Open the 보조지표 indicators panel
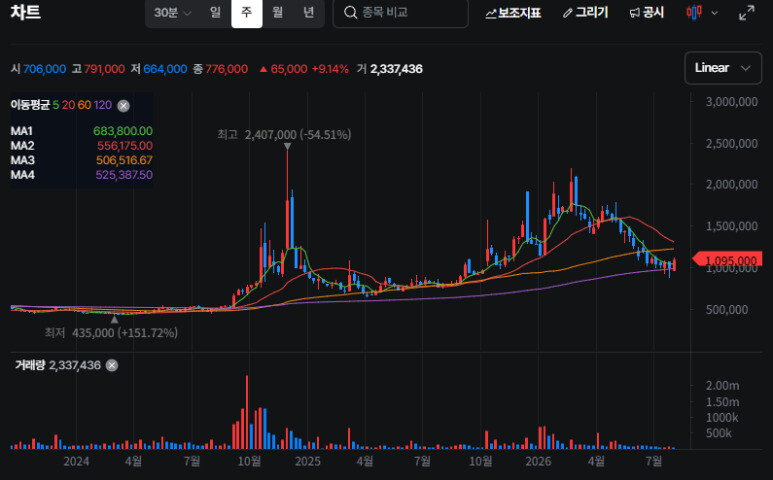Viewport: 773px width, 480px height. coord(513,13)
